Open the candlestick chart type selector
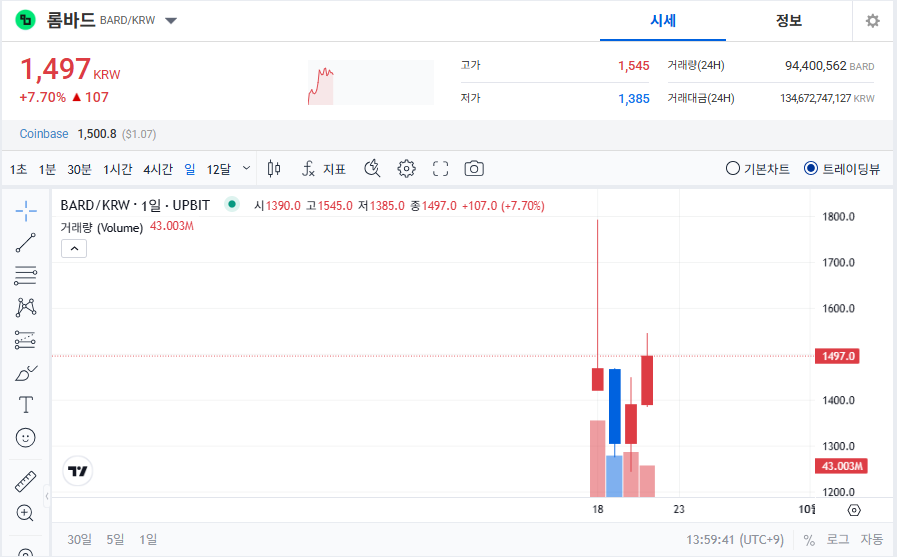The image size is (897, 557). click(274, 169)
